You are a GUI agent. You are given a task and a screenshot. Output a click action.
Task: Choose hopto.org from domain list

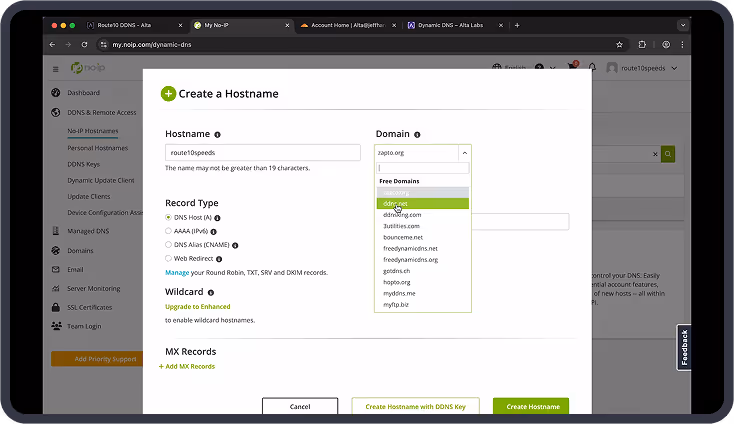[423, 282]
